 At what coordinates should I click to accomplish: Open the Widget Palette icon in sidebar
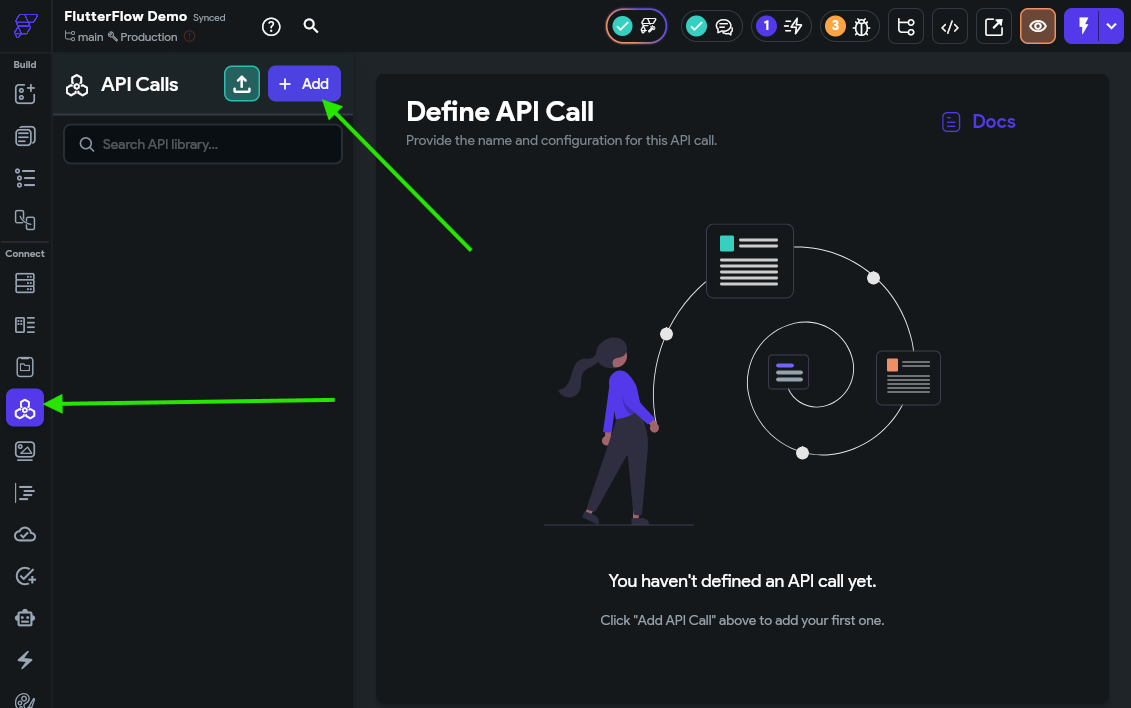[25, 94]
